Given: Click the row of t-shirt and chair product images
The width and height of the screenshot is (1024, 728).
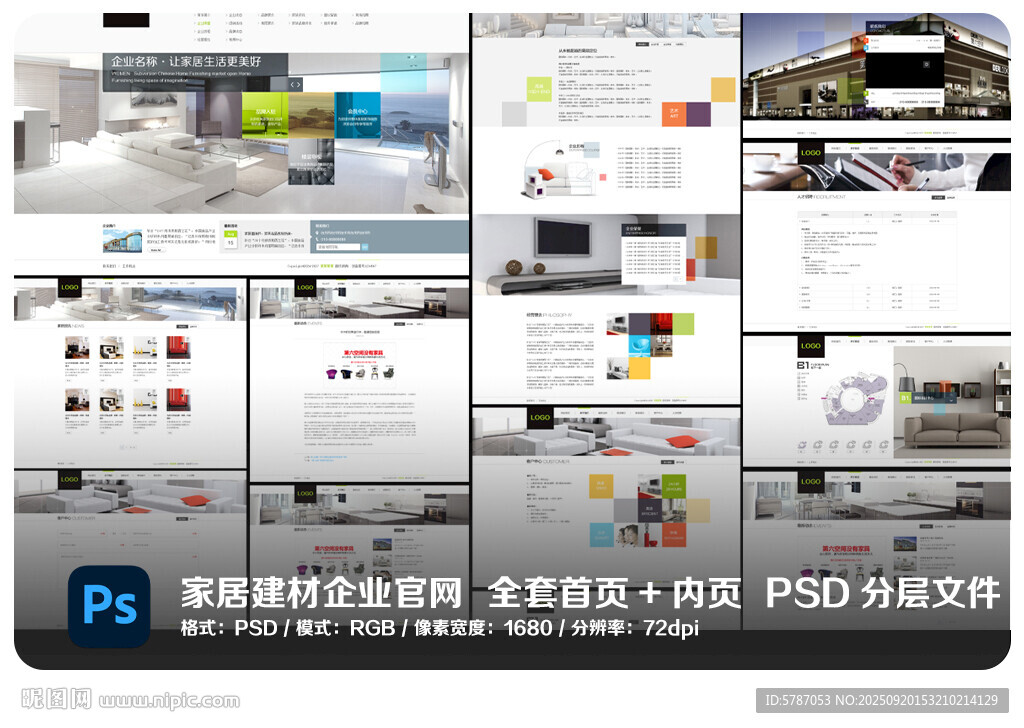Looking at the screenshot, I should tap(360, 373).
